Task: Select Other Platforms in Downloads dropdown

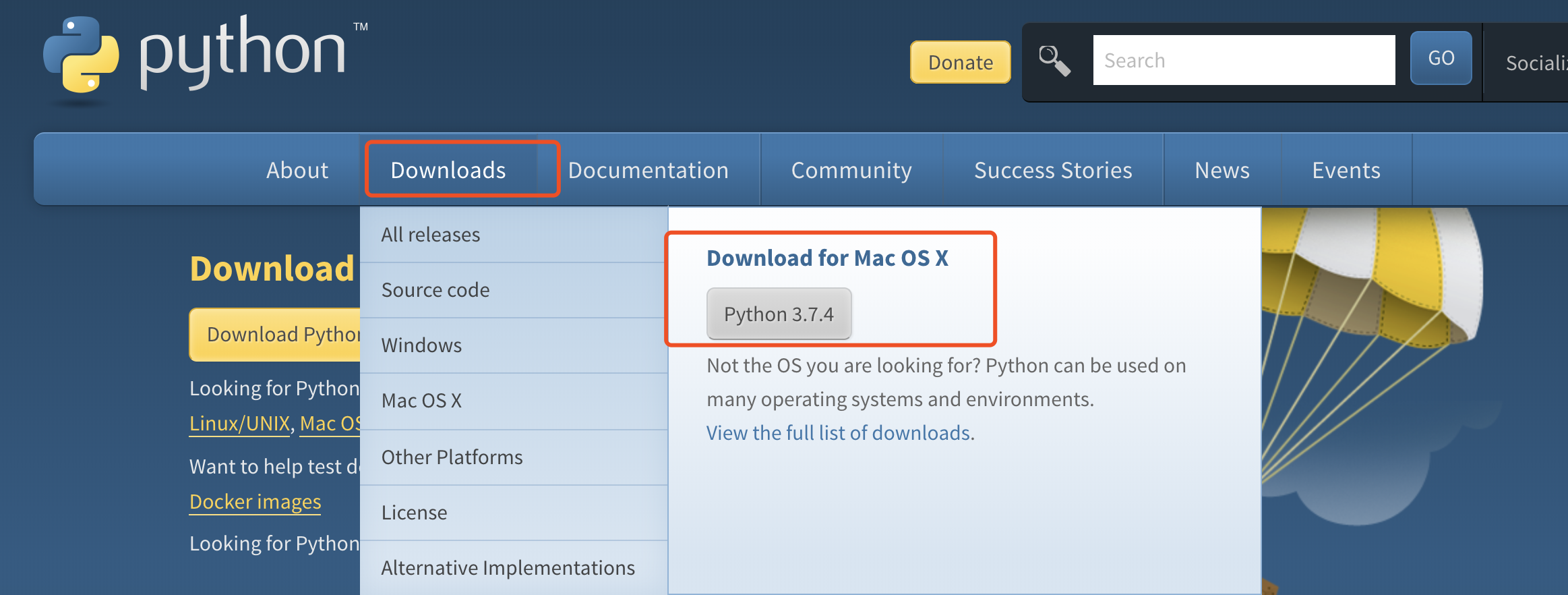Action: 514,457
